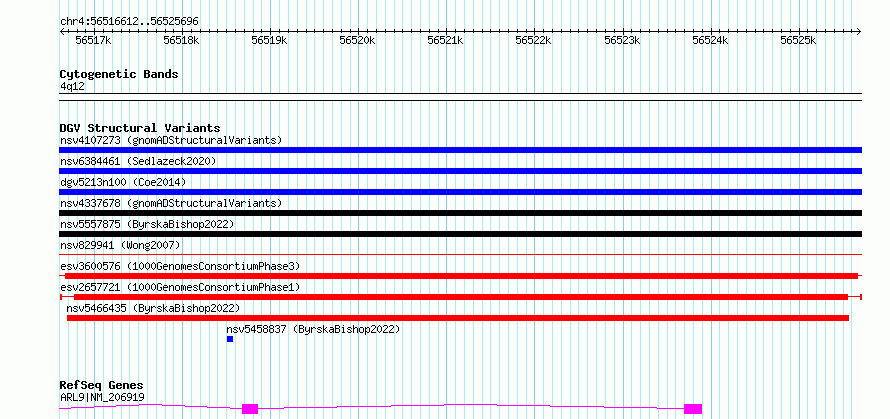Click the 56520k ruler position
Image resolution: width=890 pixels, height=419 pixels.
click(x=358, y=40)
